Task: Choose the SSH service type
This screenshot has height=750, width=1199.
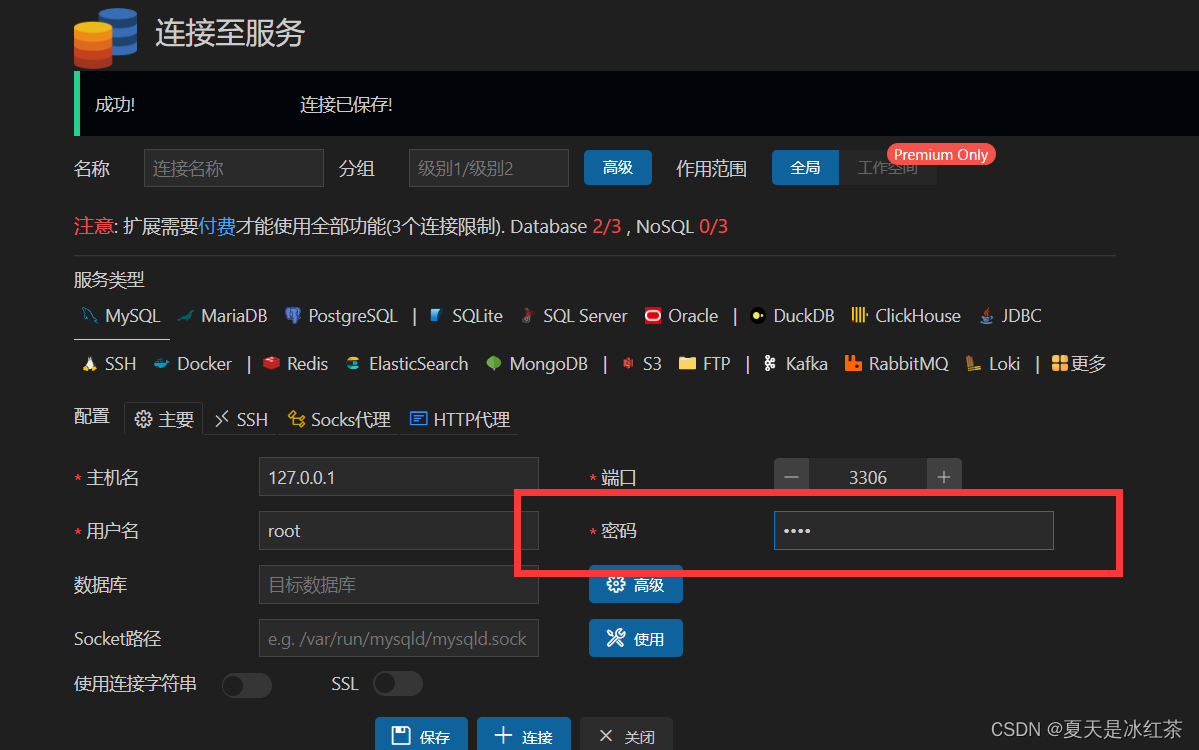Action: click(109, 364)
